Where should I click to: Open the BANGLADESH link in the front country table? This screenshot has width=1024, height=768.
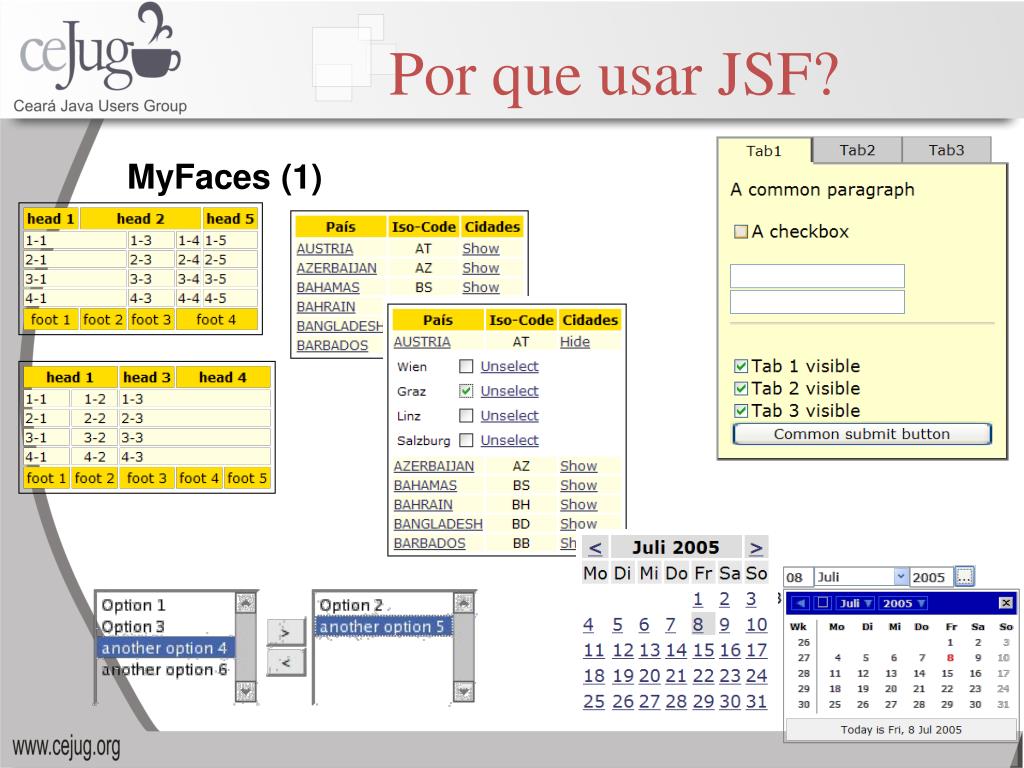tap(438, 524)
